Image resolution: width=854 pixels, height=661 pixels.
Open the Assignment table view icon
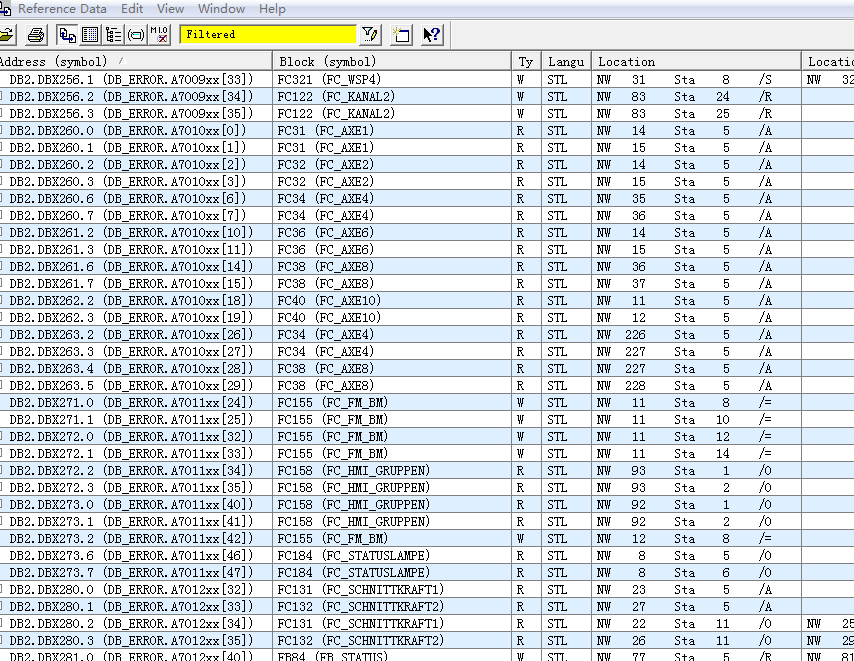point(90,35)
